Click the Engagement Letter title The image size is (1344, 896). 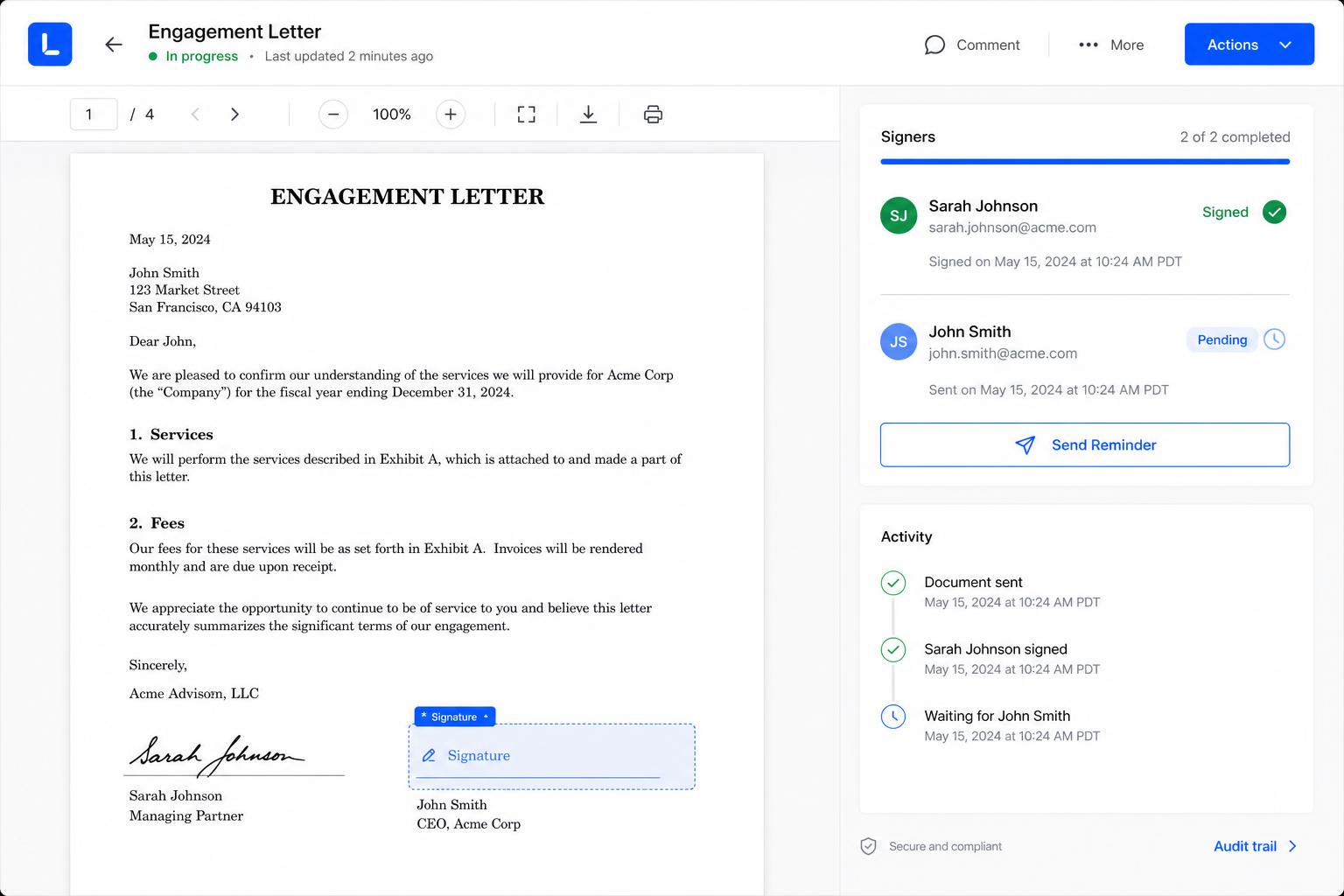pos(234,31)
